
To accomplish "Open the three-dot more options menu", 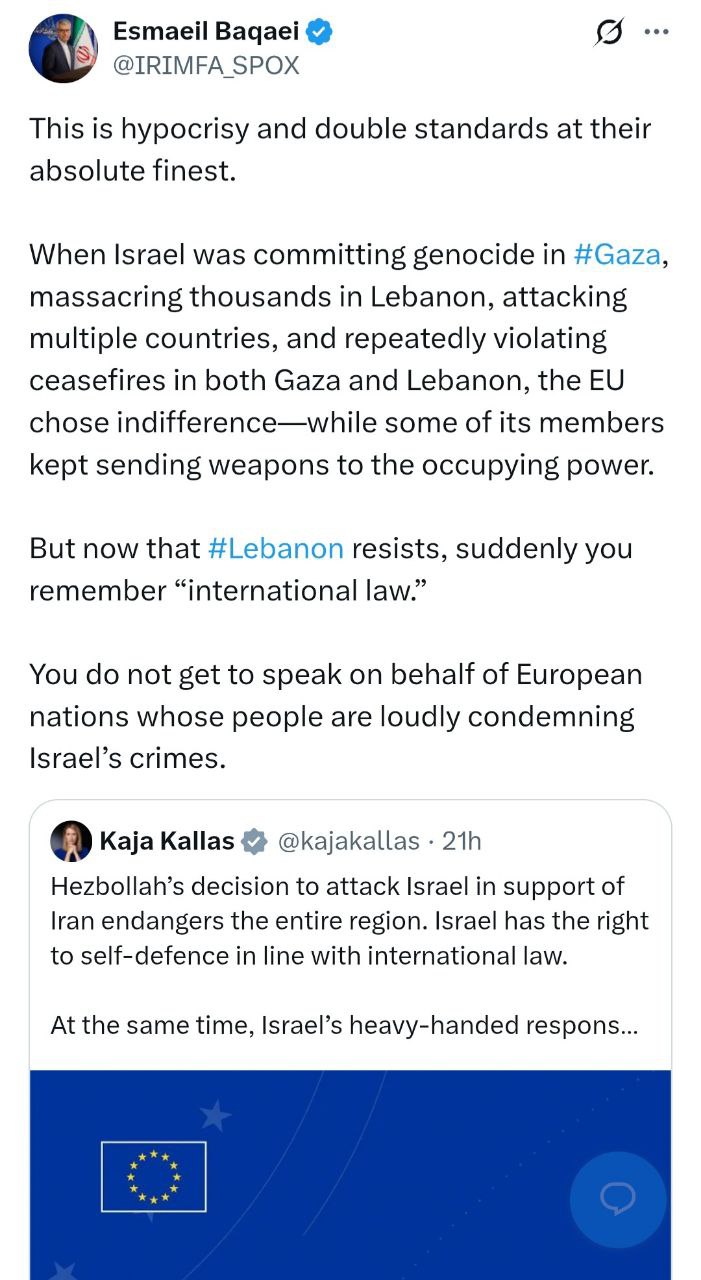I will click(656, 32).
